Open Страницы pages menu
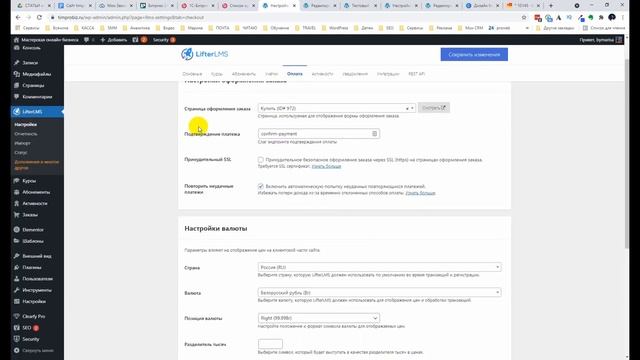 point(33,86)
